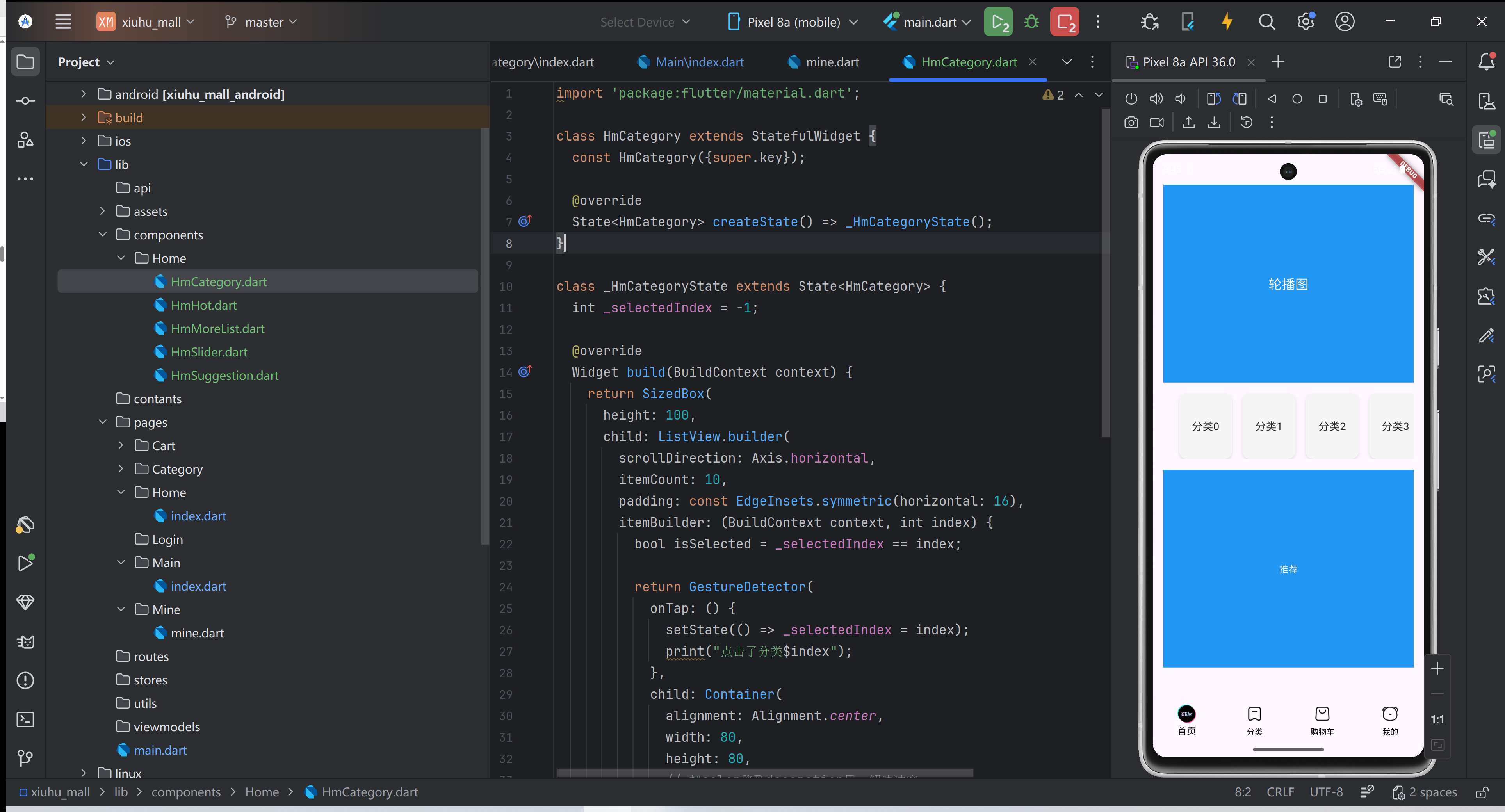
Task: Open HmHot.dart in project tree
Action: pos(204,305)
